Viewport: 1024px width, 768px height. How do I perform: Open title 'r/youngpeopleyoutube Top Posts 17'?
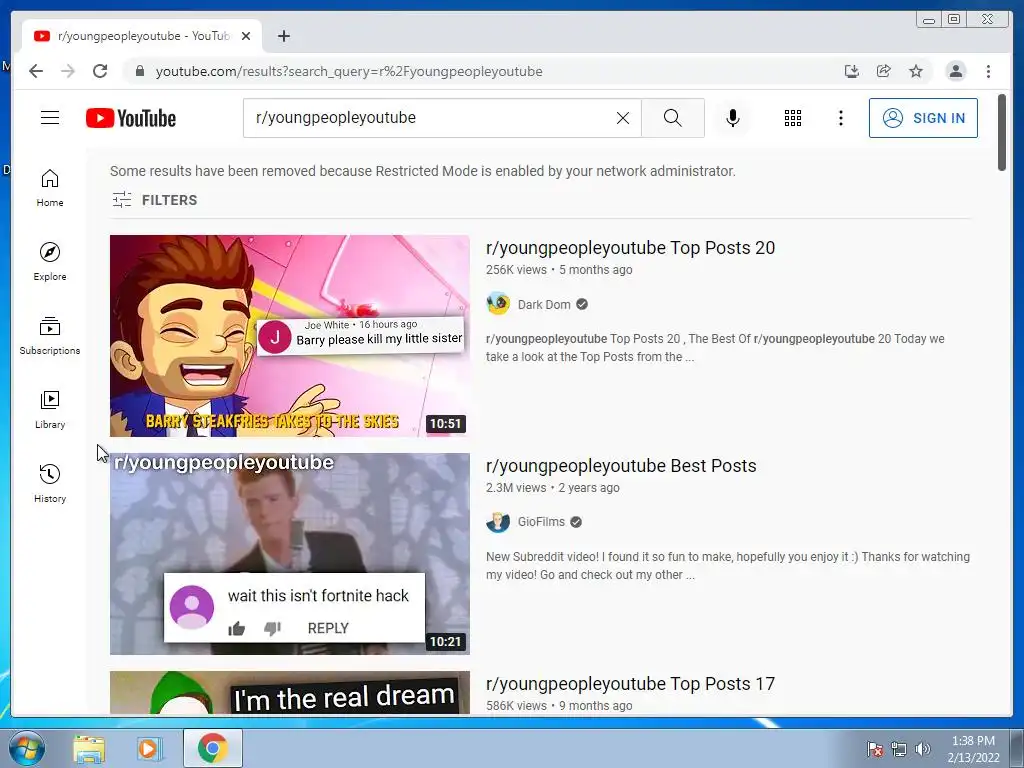[630, 684]
